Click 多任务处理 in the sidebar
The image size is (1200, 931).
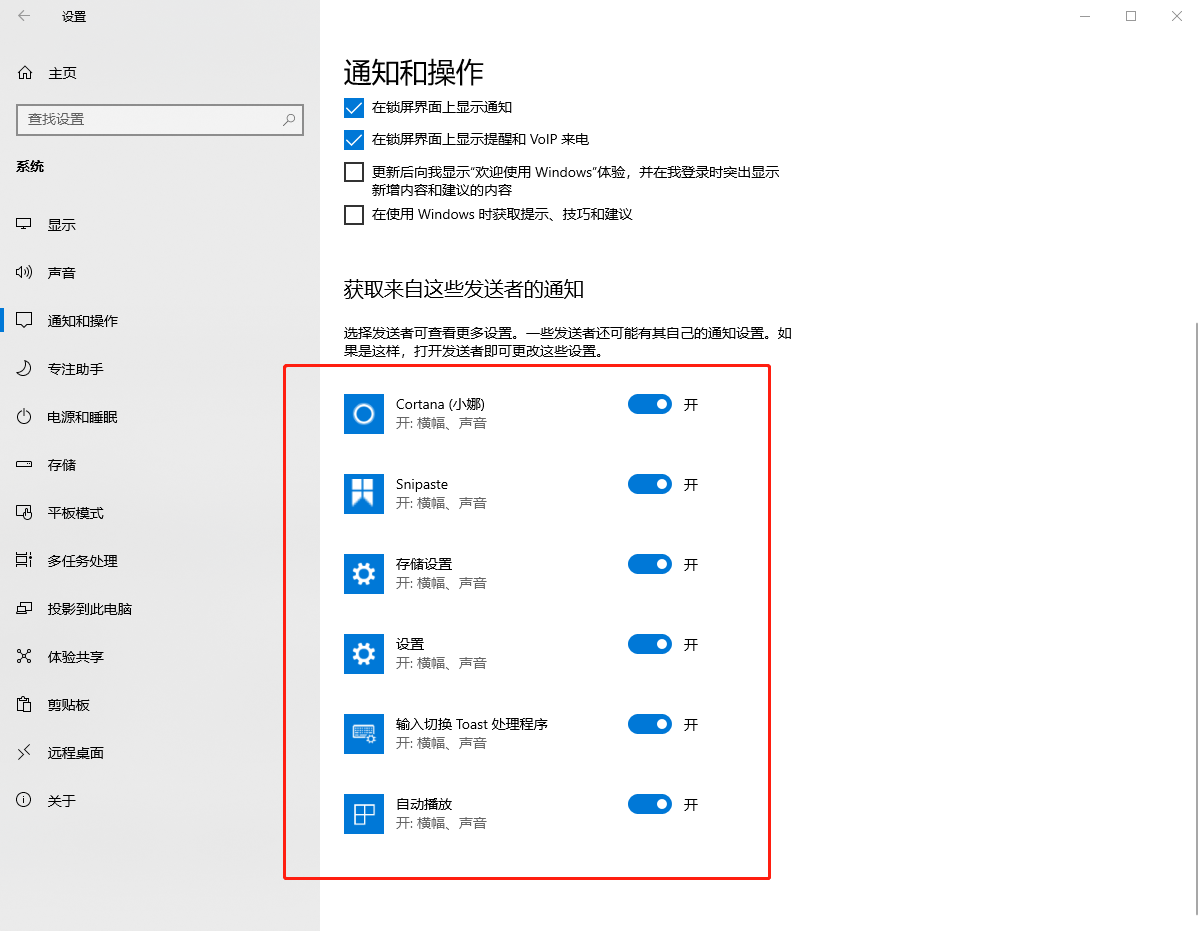(23, 560)
